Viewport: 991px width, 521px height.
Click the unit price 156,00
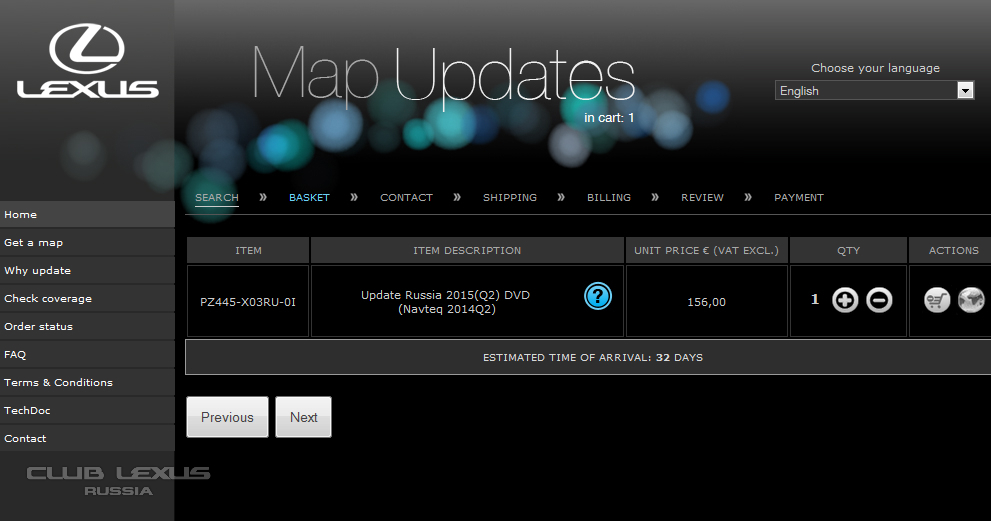tap(707, 302)
